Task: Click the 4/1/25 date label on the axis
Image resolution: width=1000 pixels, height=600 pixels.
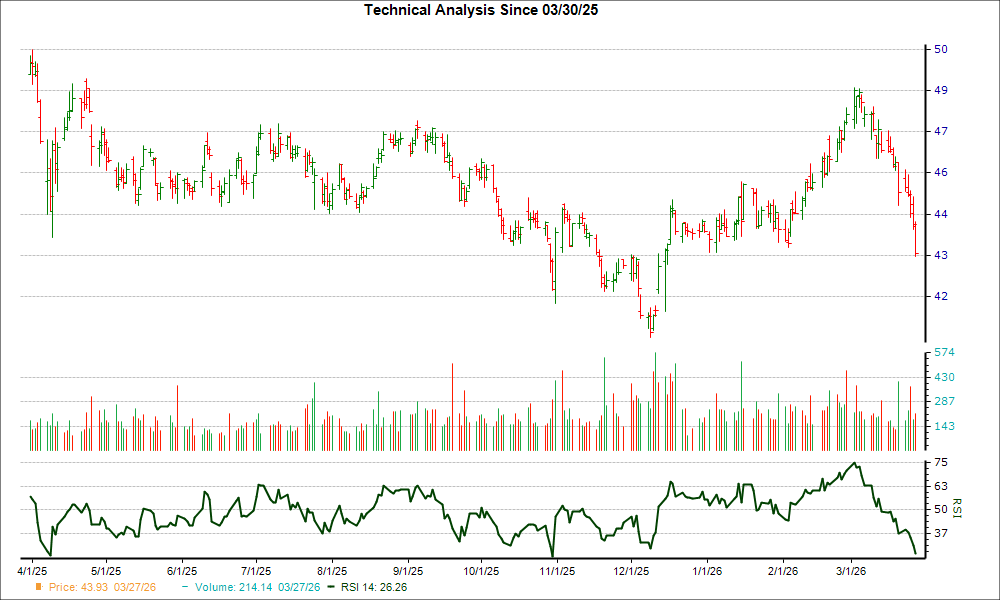Action: [x=33, y=568]
